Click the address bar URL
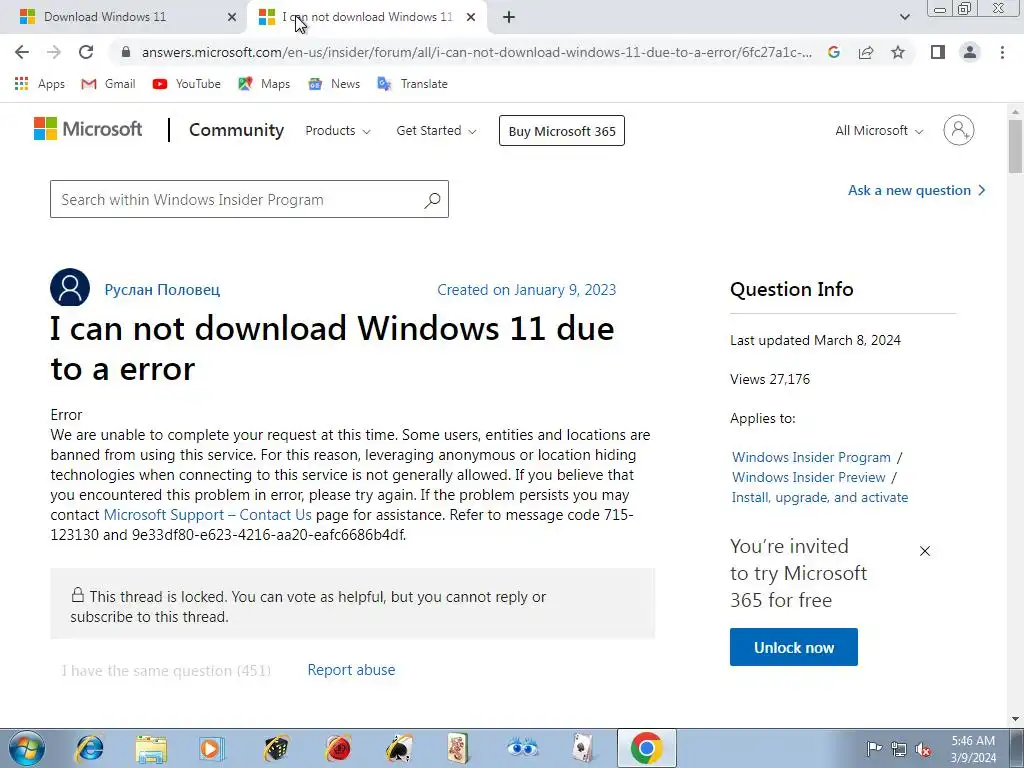This screenshot has height=768, width=1024. tap(477, 52)
